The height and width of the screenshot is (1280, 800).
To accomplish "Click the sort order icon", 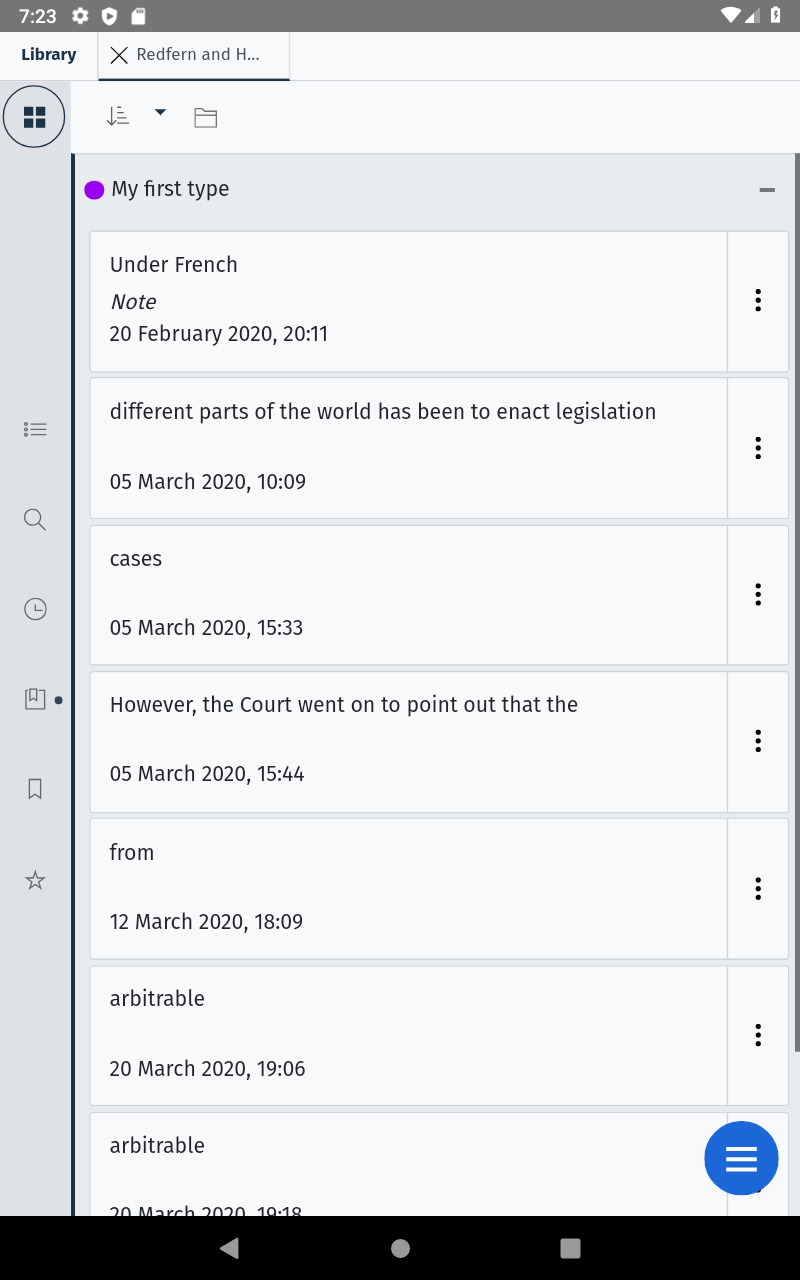I will pos(118,116).
